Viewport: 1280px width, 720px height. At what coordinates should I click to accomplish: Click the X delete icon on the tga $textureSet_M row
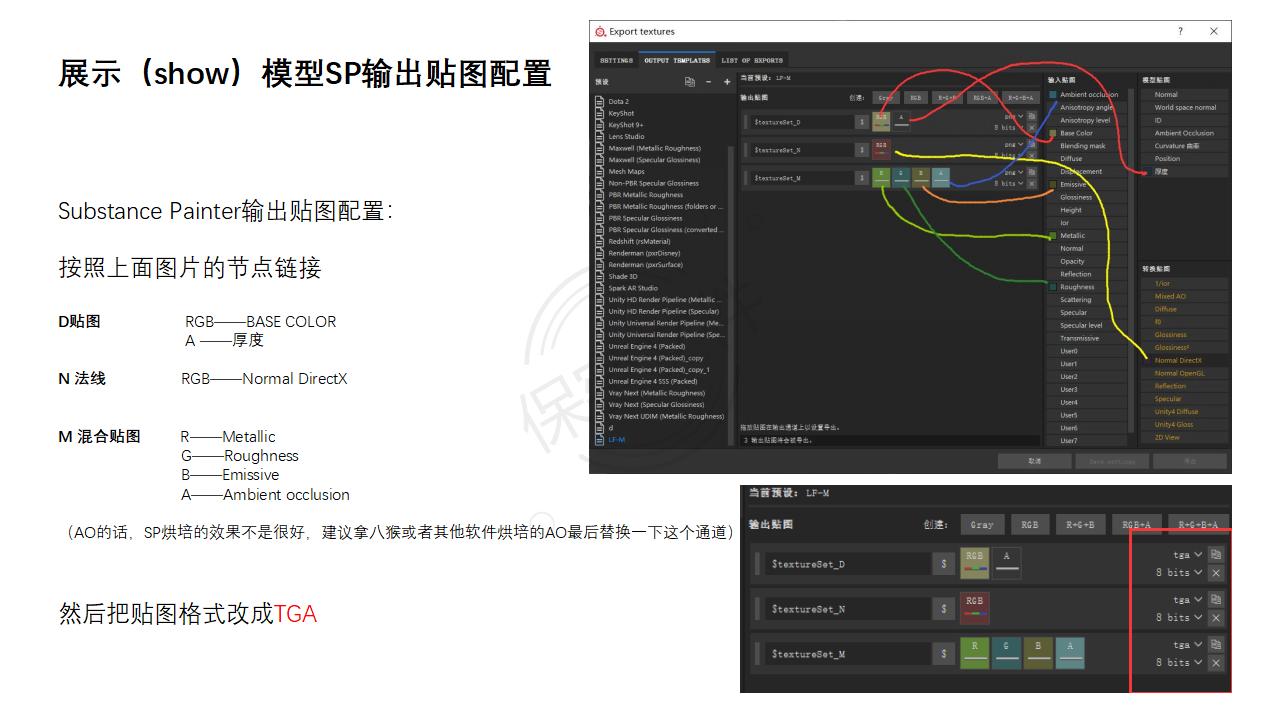pos(1216,663)
